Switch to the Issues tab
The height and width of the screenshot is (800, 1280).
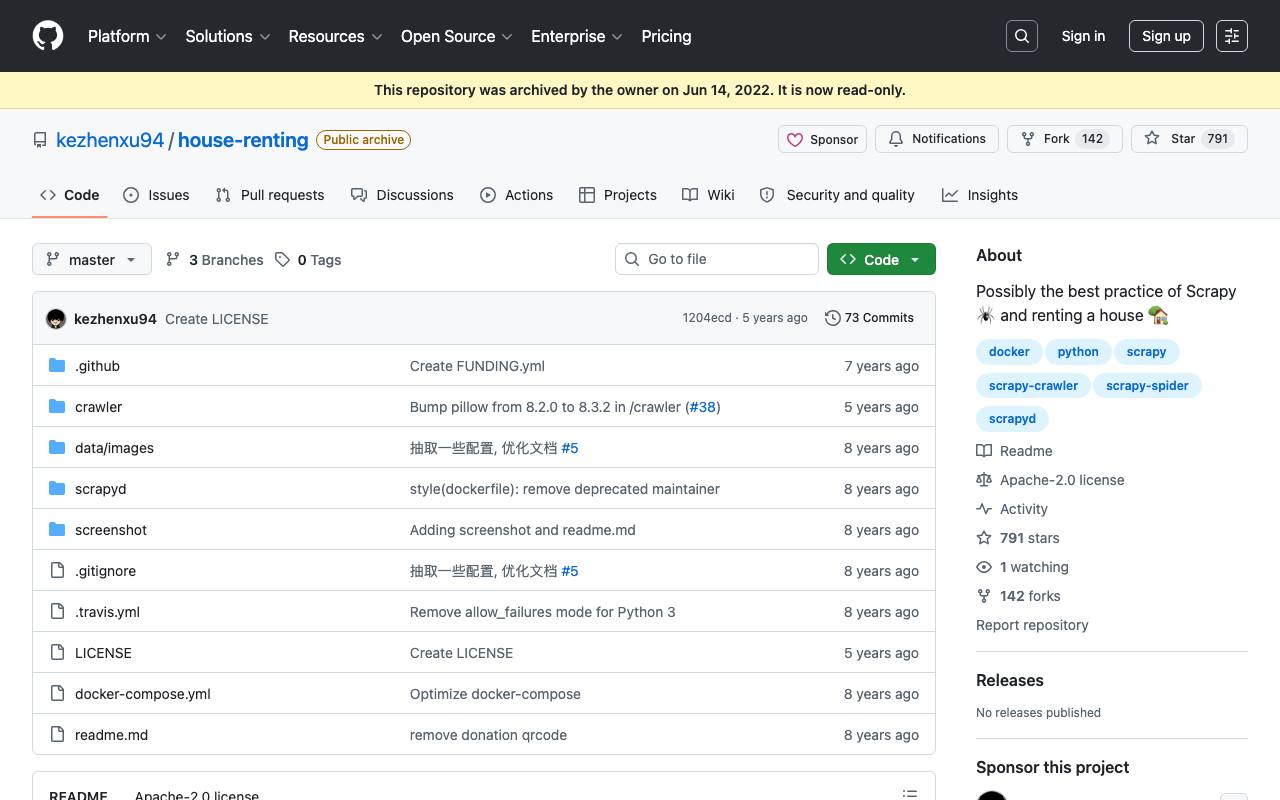(x=156, y=195)
